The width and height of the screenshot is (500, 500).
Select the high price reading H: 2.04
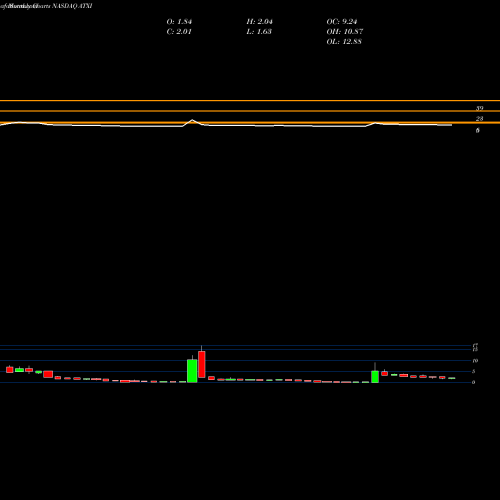259,22
